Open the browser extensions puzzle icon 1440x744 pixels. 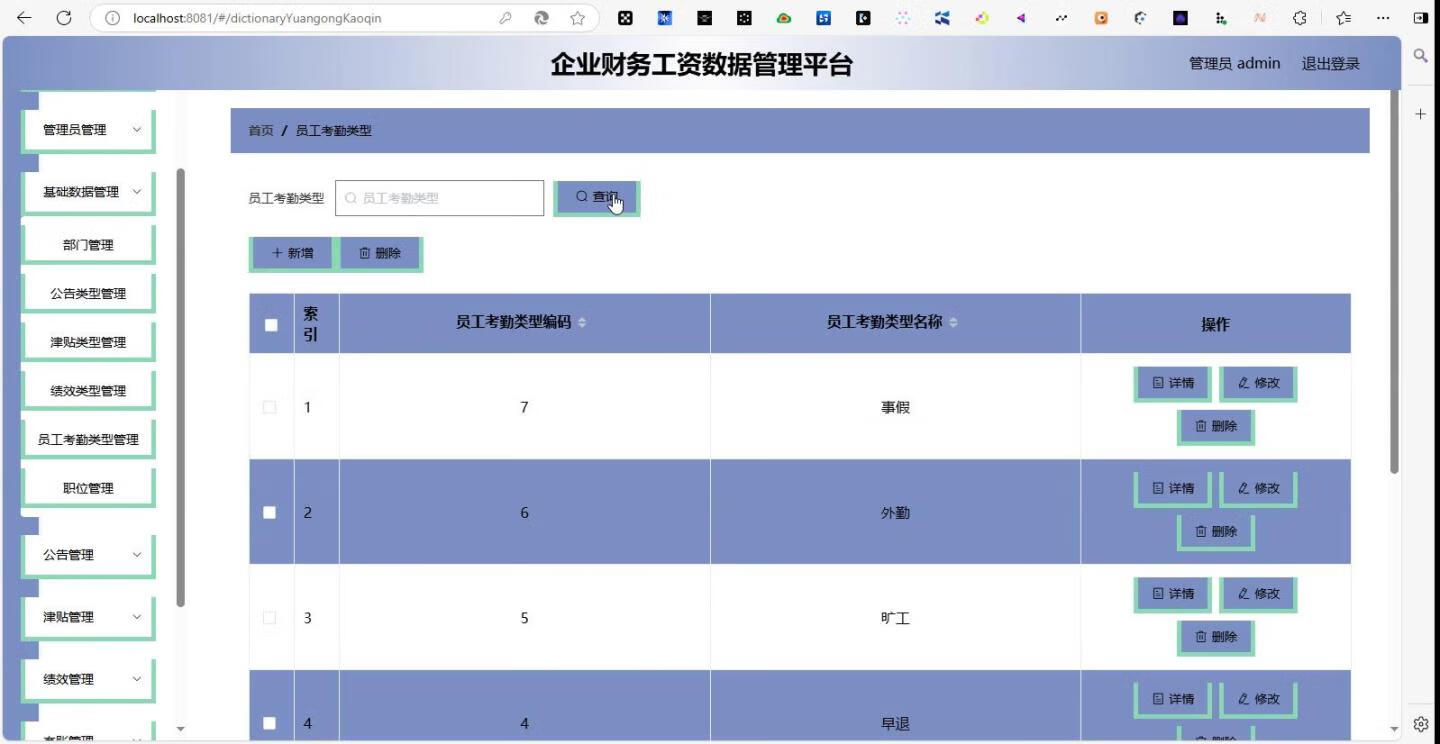1300,18
